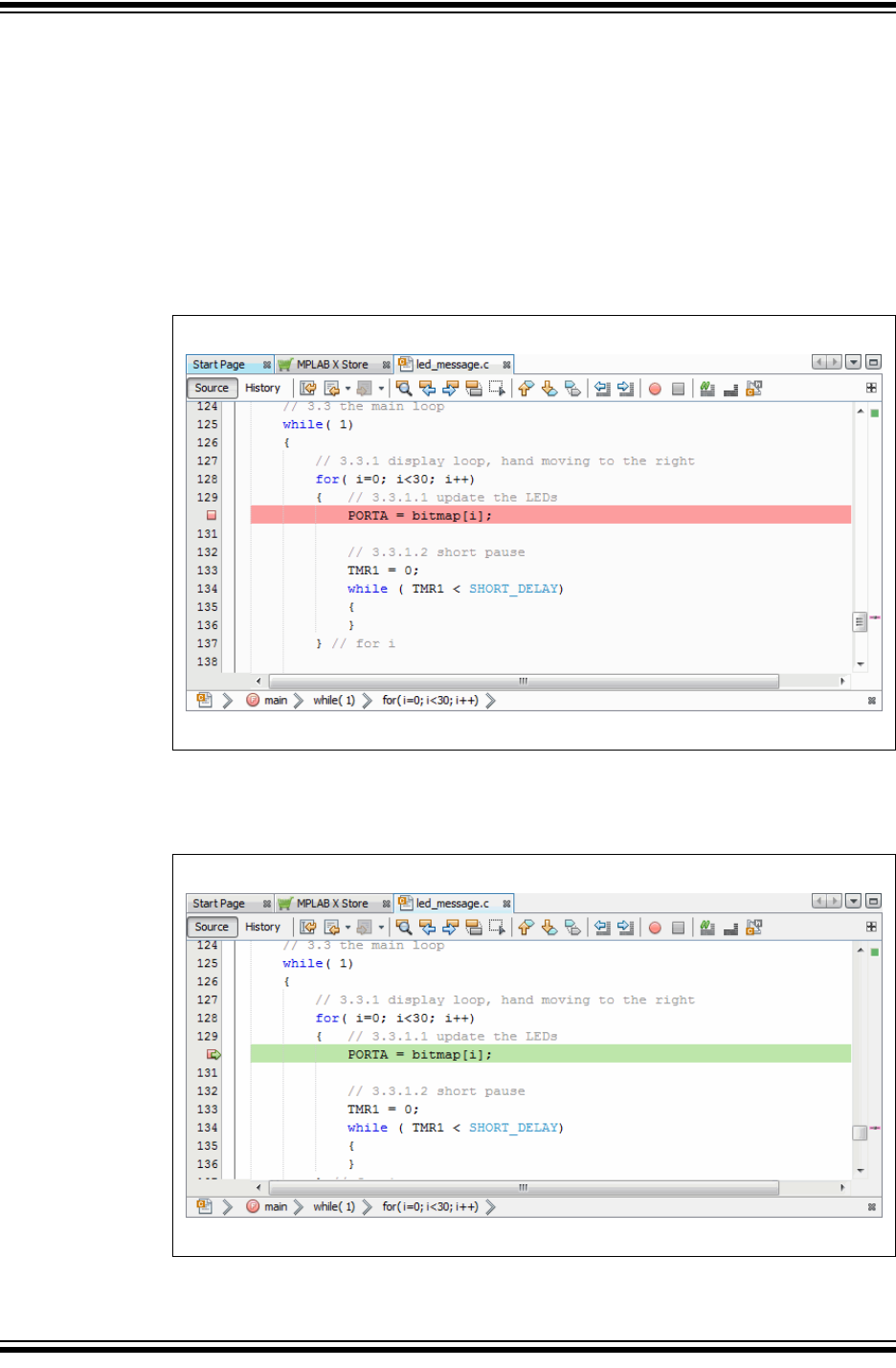Split the red-breakpoint editor window
The height and width of the screenshot is (1368, 896).
871,388
